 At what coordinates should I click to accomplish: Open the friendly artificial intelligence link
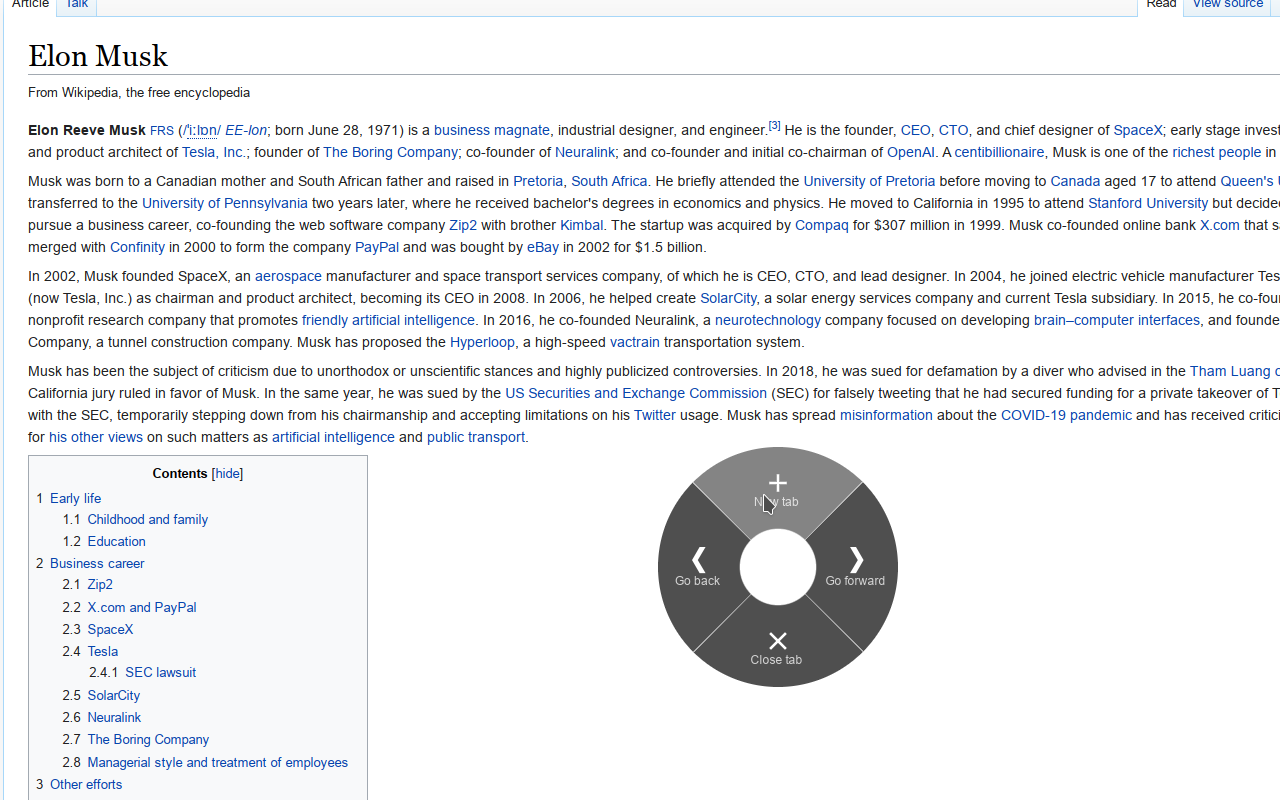tap(388, 320)
